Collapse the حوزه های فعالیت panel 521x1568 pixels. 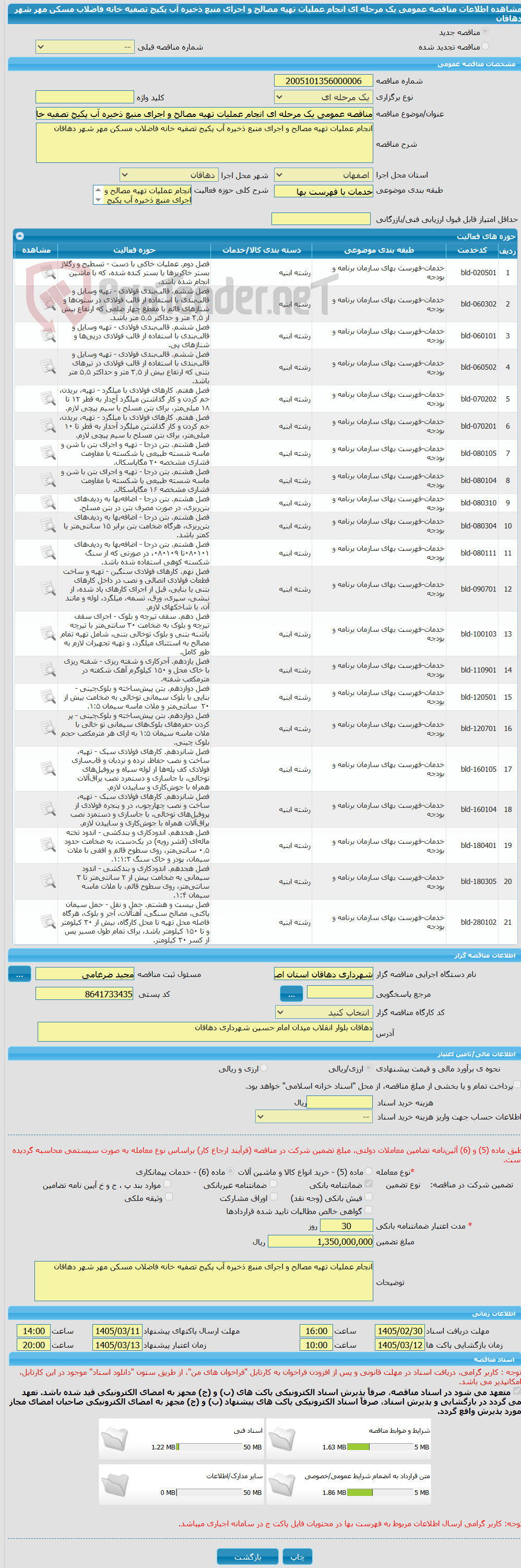[x=19, y=235]
